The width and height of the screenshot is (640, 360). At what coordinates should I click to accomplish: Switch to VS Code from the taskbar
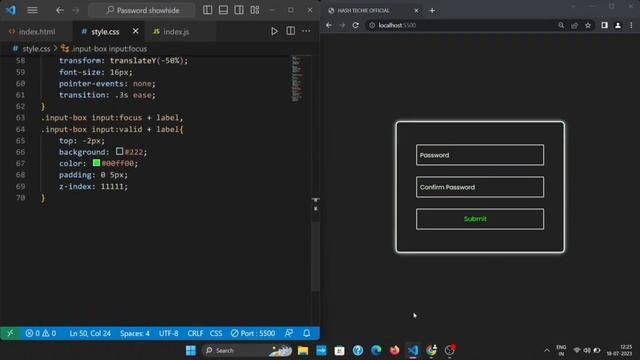pos(413,350)
